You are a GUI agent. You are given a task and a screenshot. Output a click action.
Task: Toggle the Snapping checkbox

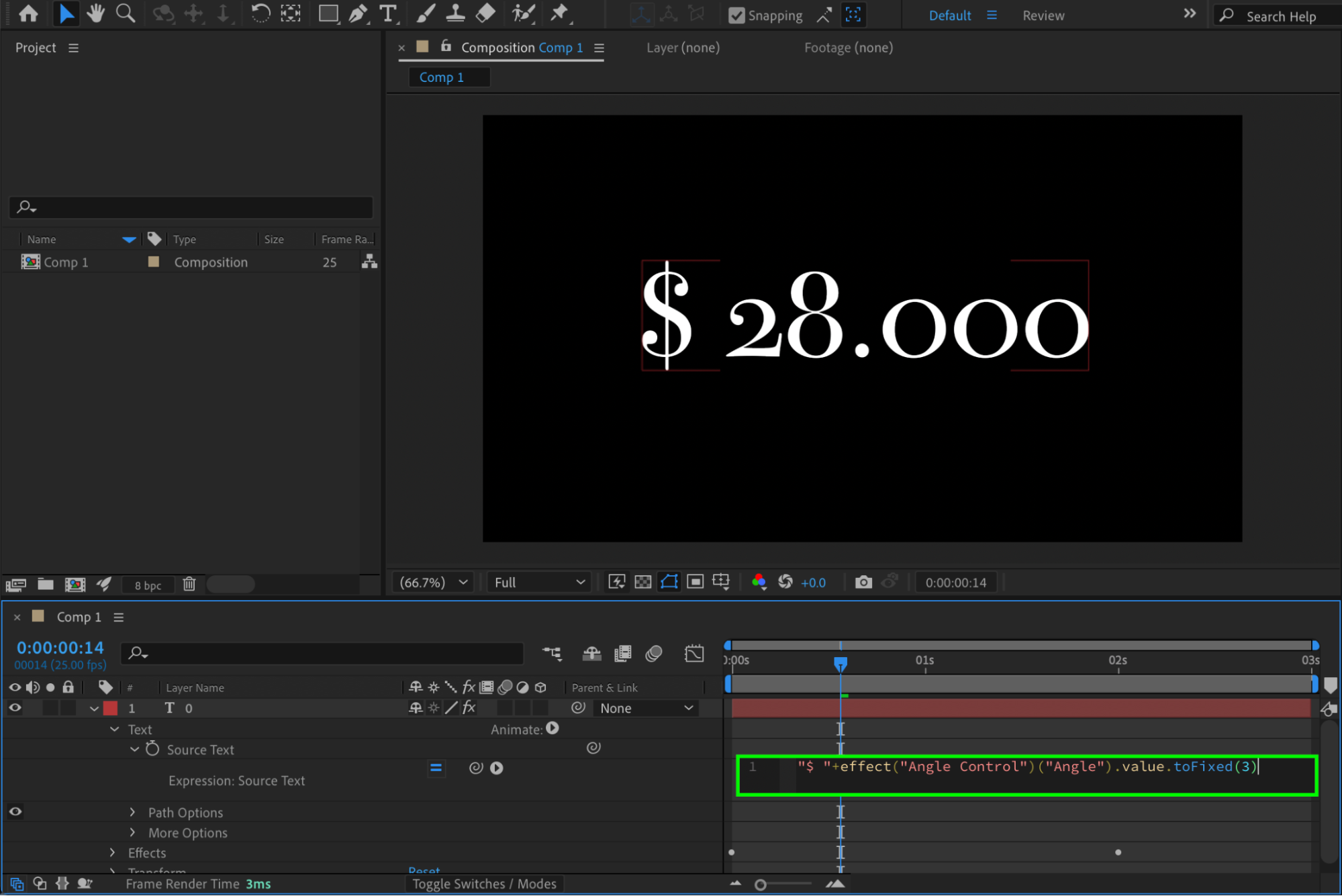(x=736, y=15)
